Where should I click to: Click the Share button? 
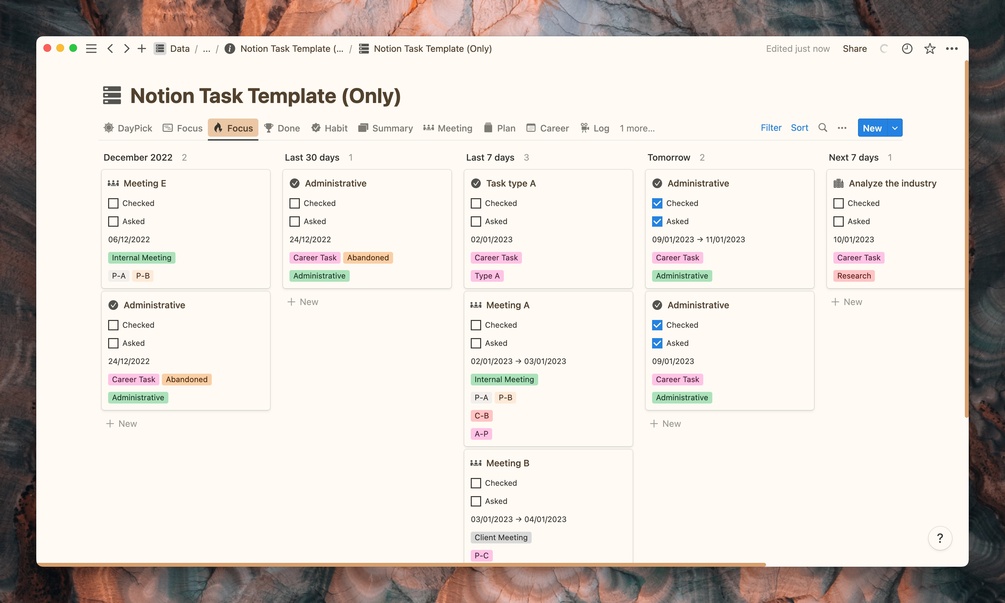tap(854, 49)
